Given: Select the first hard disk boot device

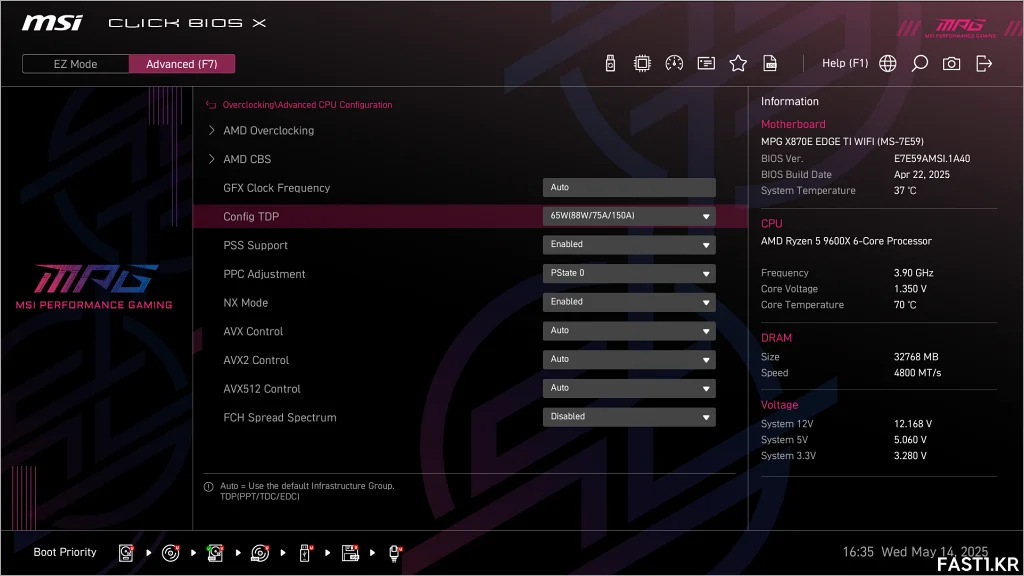Looking at the screenshot, I should pyautogui.click(x=126, y=553).
